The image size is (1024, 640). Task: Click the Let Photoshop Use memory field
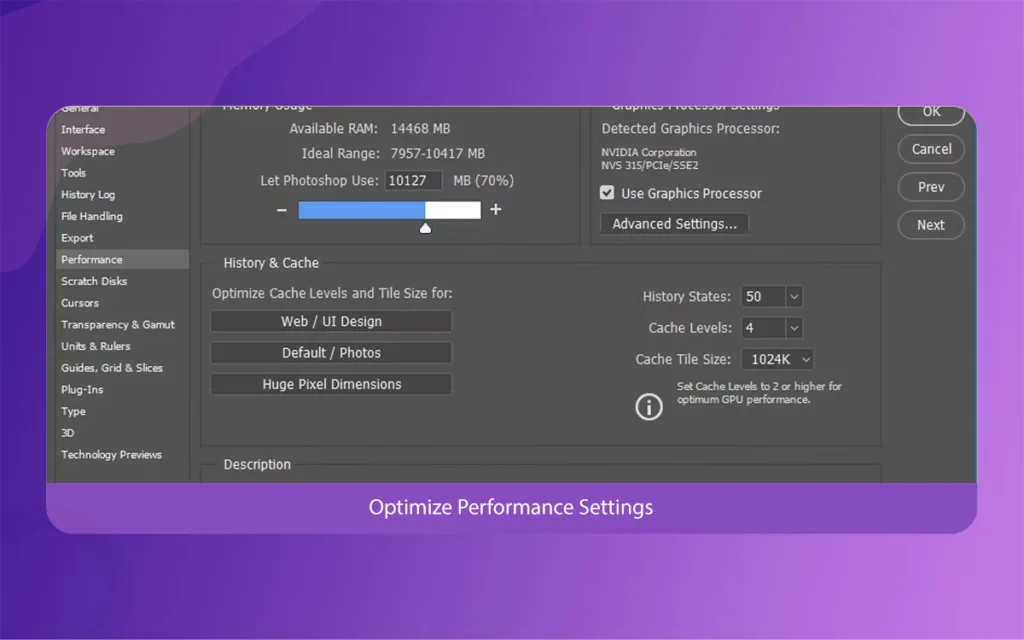tap(413, 180)
